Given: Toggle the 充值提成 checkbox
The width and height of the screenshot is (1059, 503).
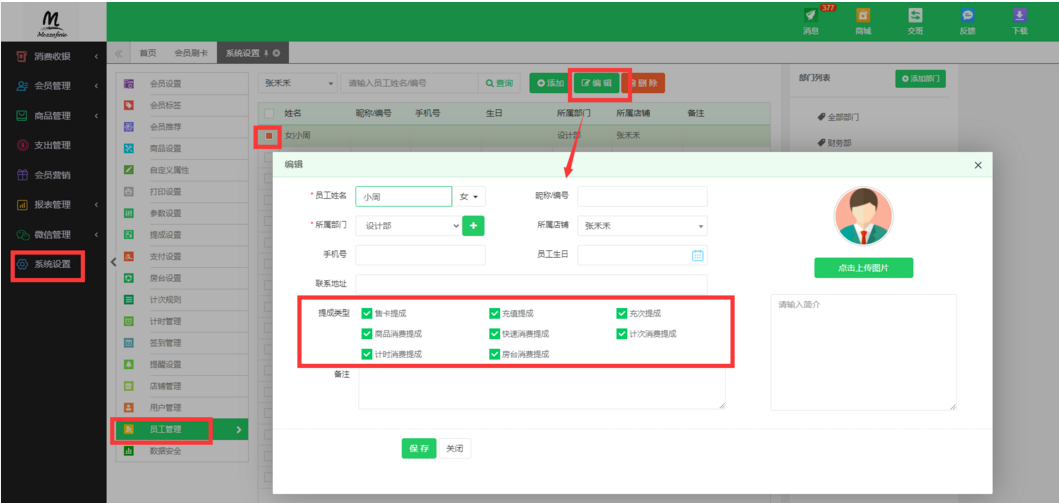Looking at the screenshot, I should click(494, 314).
